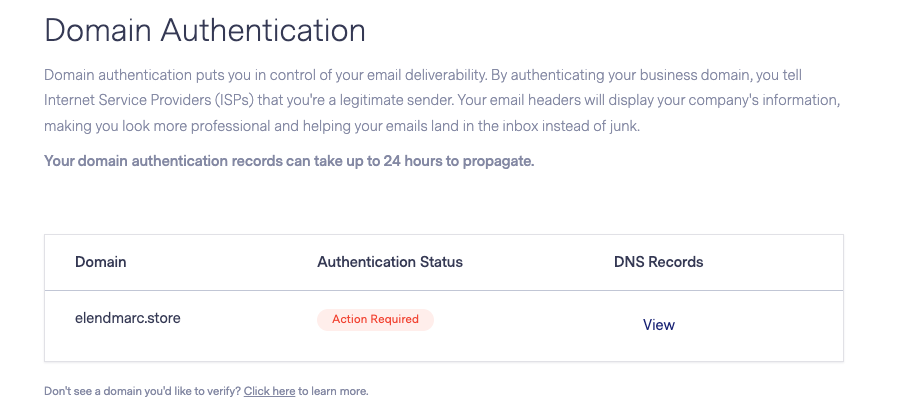Open the View link for DNS records
The width and height of the screenshot is (913, 406).
[x=658, y=325]
